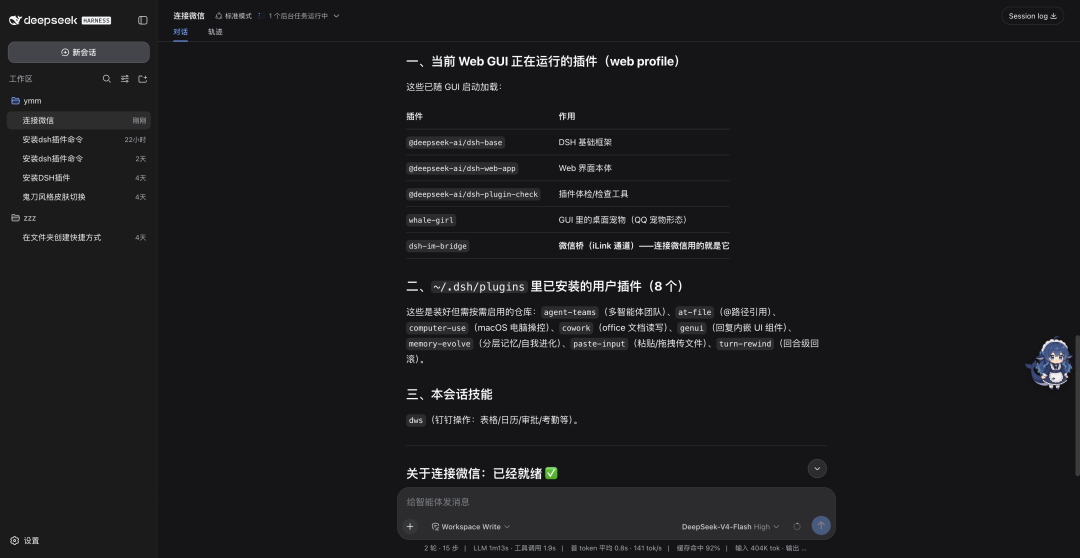Click the computer-use code tag
1080x558 pixels.
click(x=437, y=328)
